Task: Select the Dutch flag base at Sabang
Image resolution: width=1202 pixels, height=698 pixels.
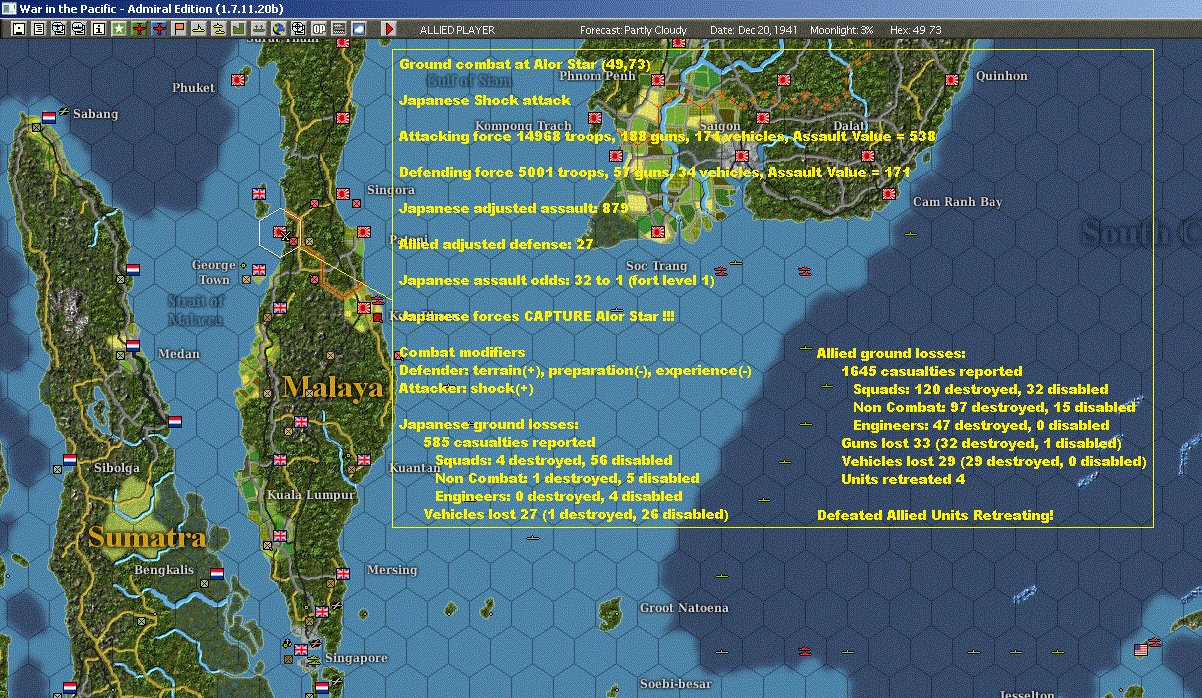Action: (x=49, y=117)
